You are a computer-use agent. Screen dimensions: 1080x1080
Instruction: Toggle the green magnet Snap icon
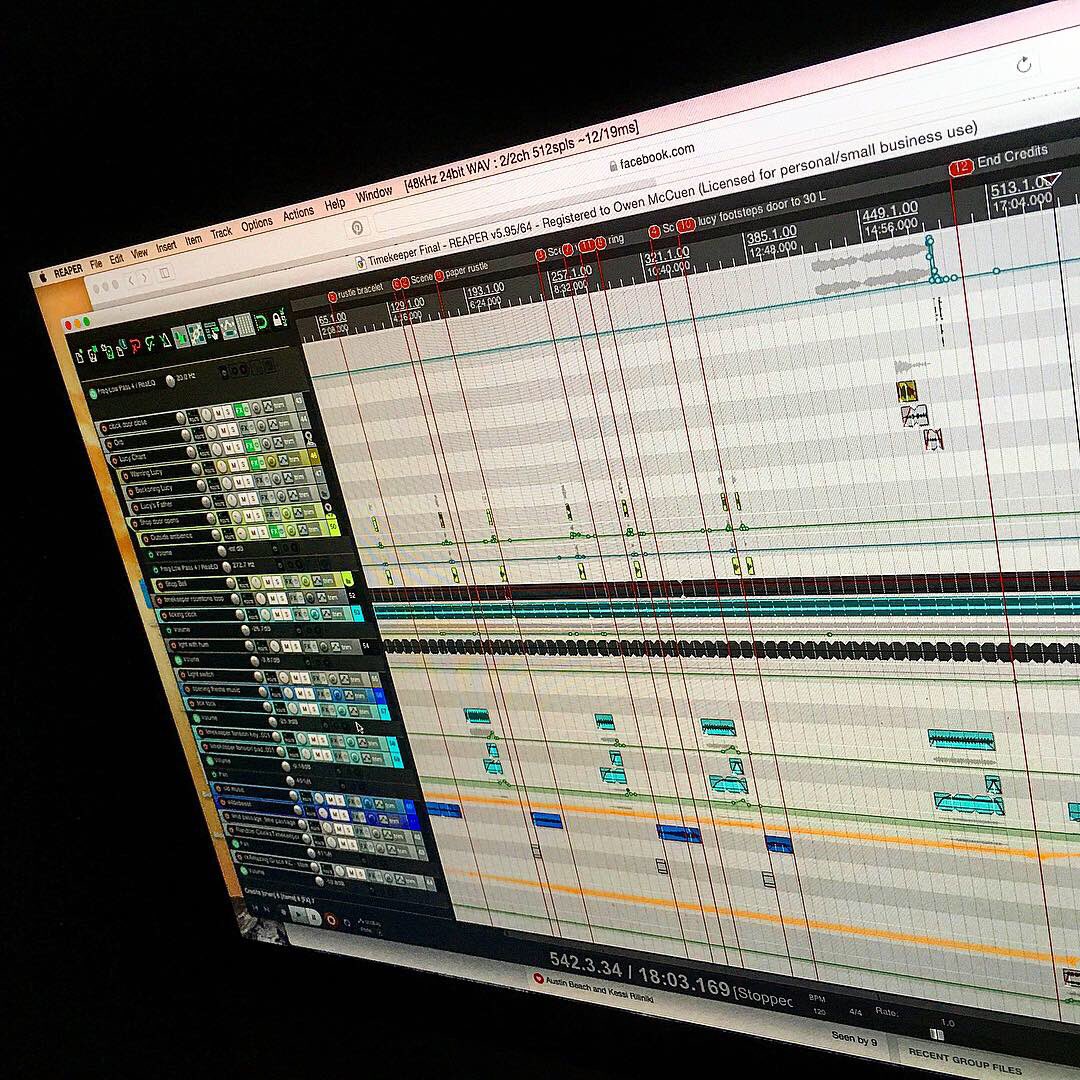(x=261, y=322)
